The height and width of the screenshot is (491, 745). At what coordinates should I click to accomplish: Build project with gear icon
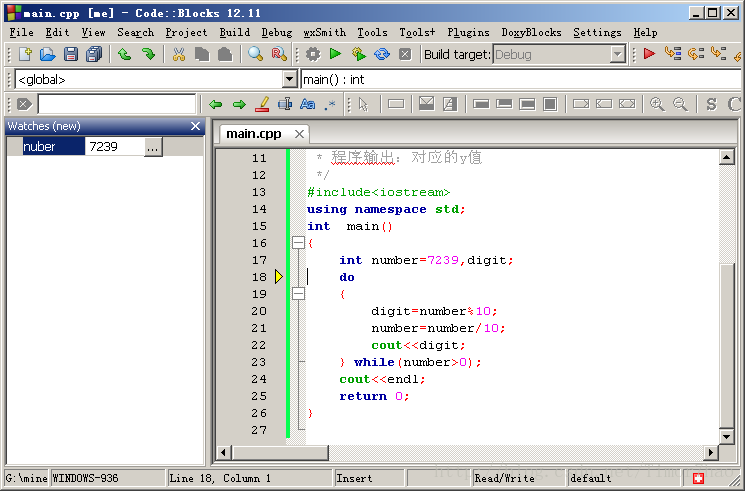(313, 54)
